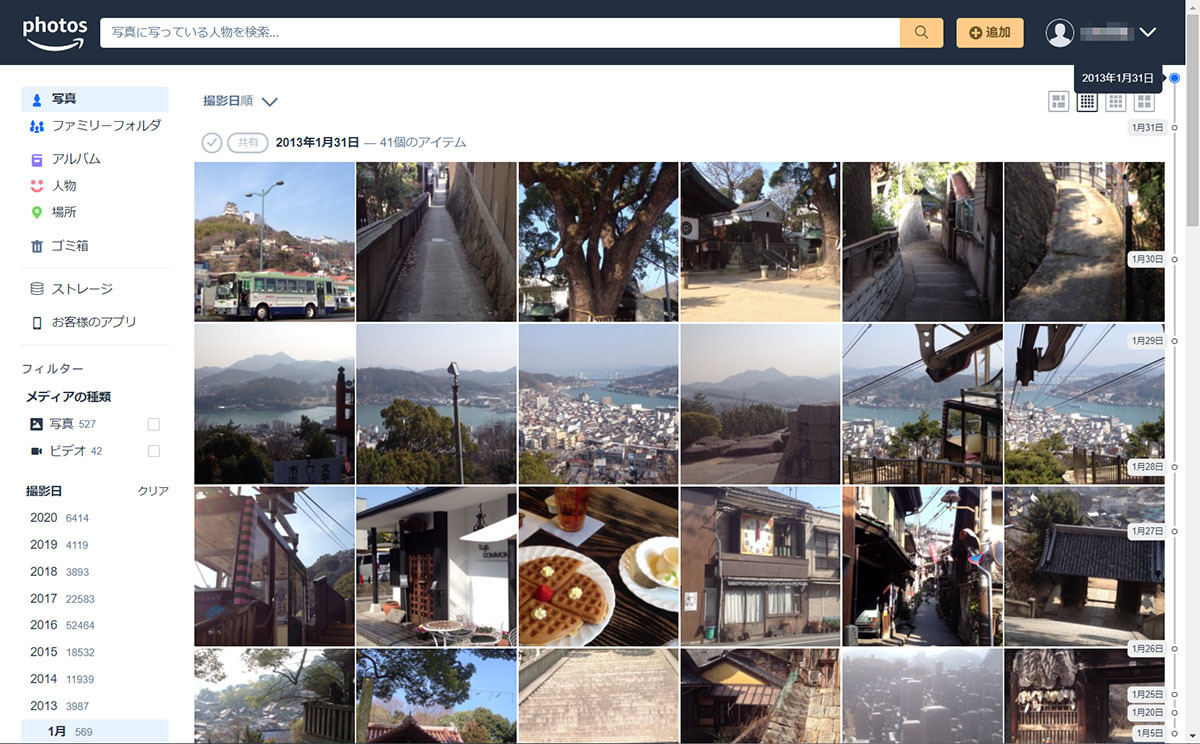Screen dimensions: 1200x744
Task: Select the medium three-column grid view icon
Action: [1115, 101]
